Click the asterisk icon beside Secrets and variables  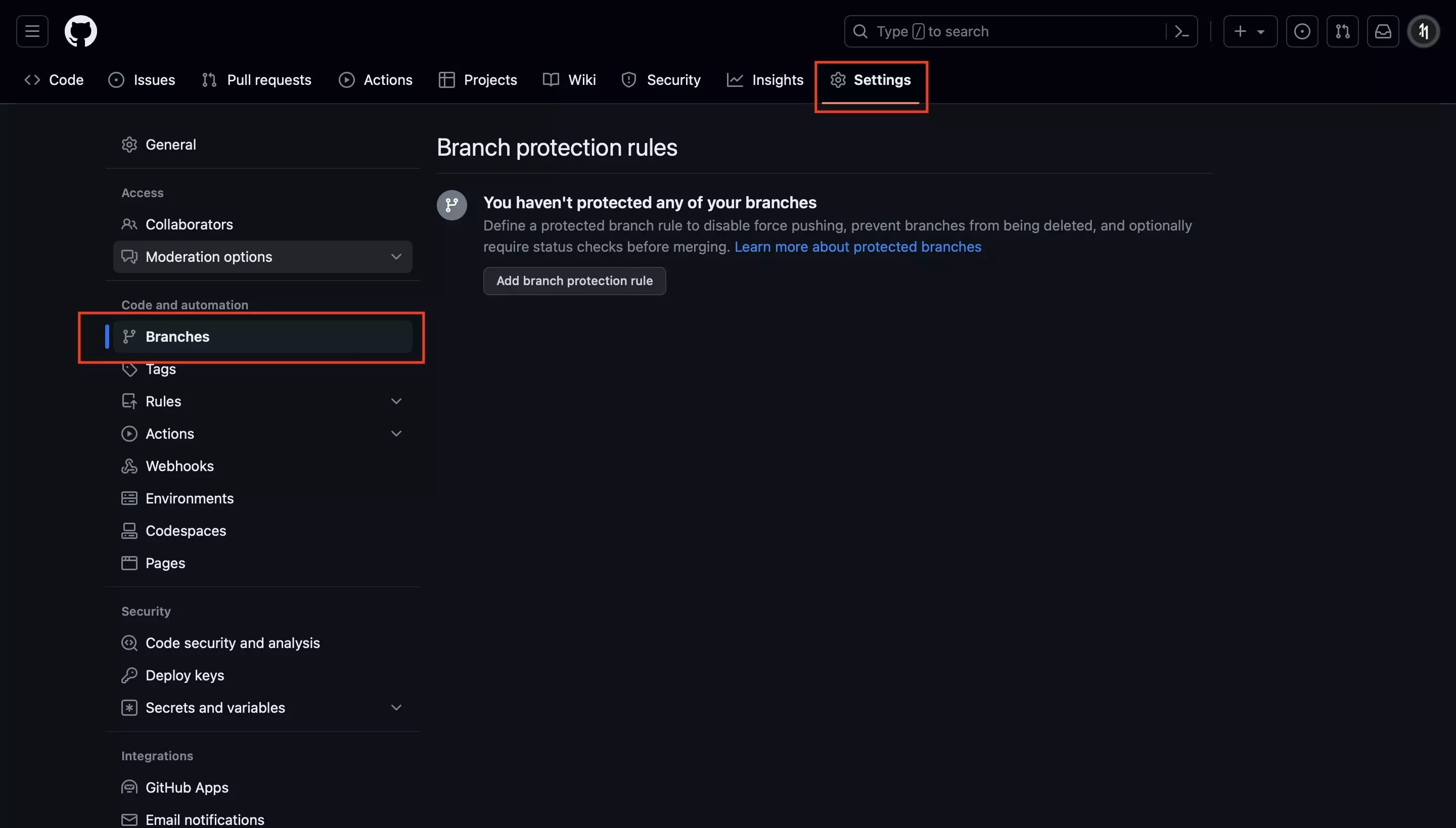[129, 708]
